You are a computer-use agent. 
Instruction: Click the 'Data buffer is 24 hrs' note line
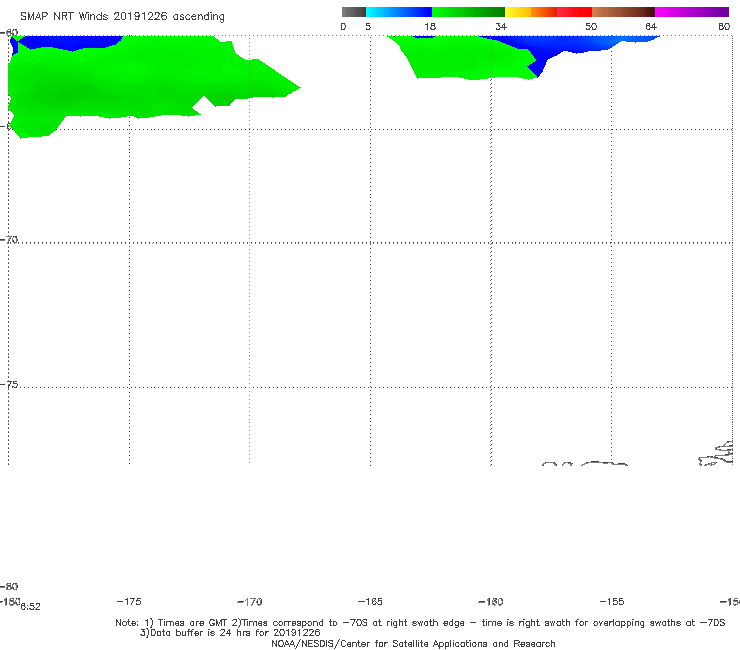(x=230, y=633)
